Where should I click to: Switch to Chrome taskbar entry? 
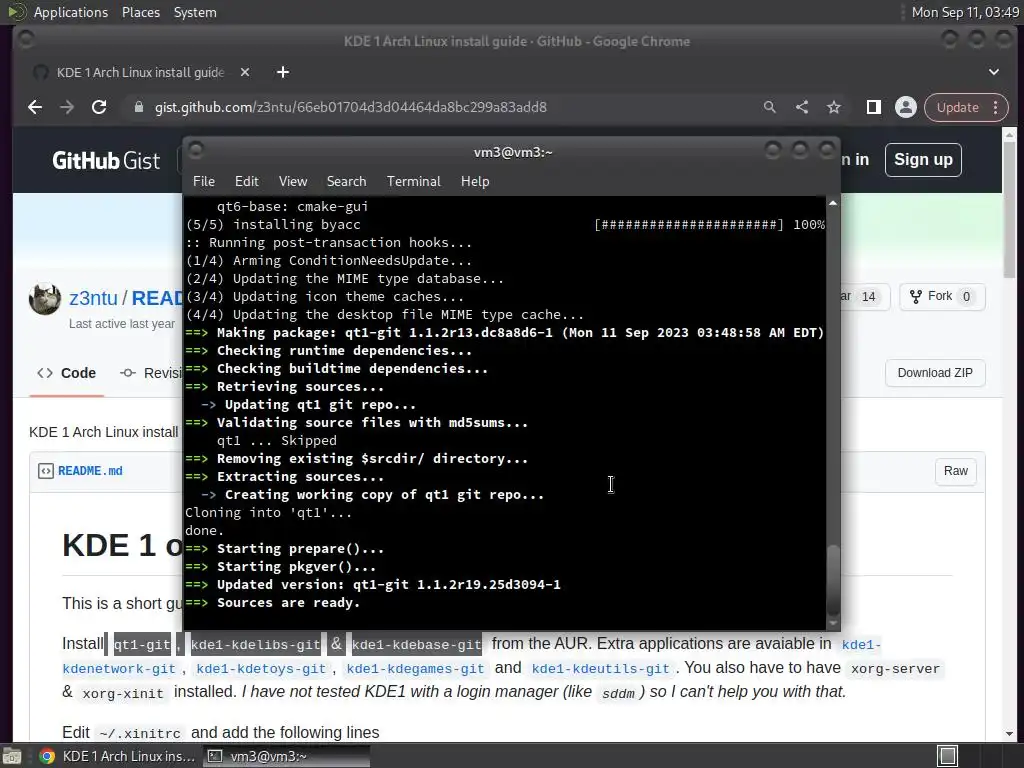118,756
